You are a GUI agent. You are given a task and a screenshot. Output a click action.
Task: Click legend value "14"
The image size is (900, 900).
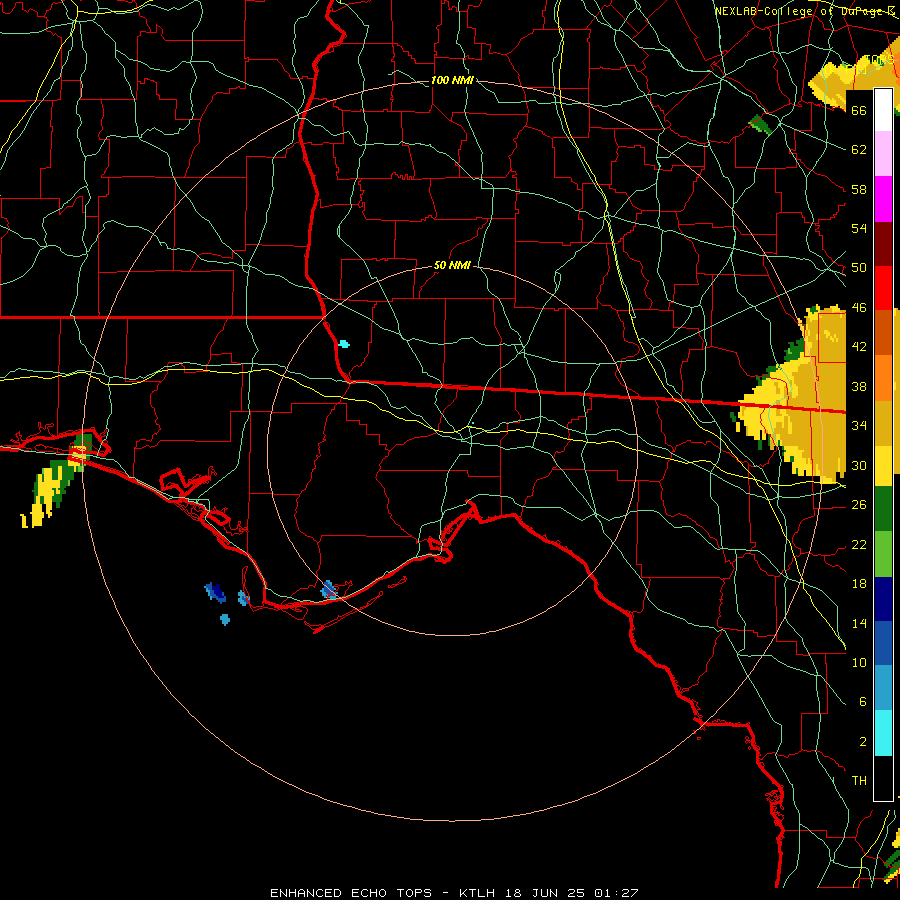(859, 623)
